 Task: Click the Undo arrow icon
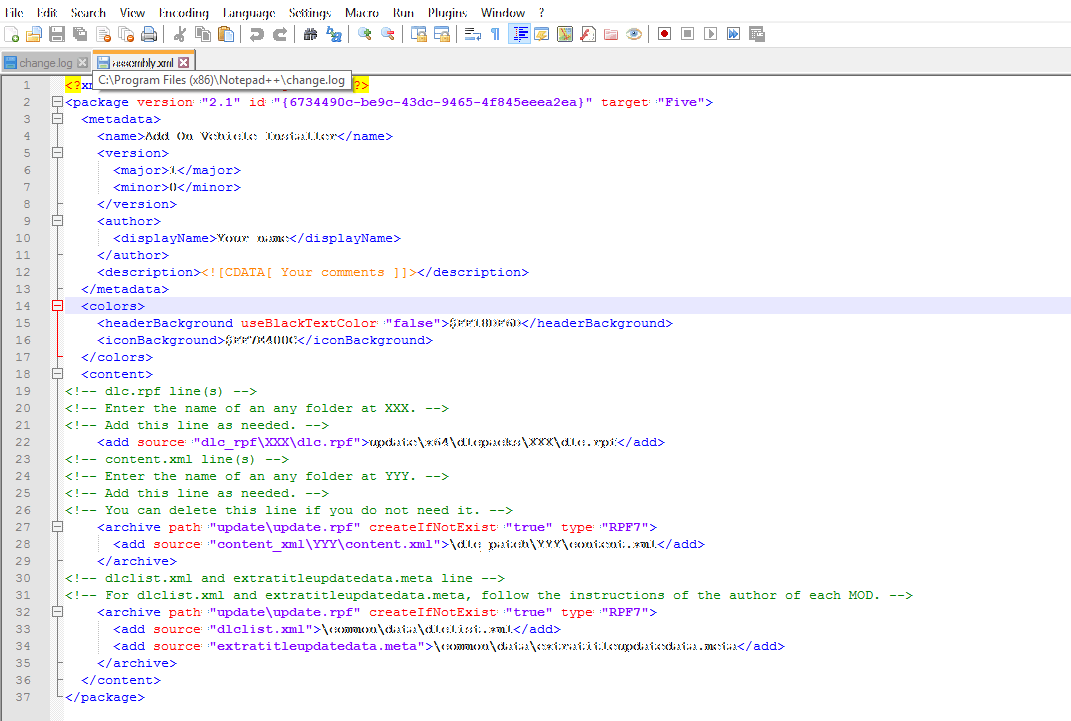click(x=257, y=34)
